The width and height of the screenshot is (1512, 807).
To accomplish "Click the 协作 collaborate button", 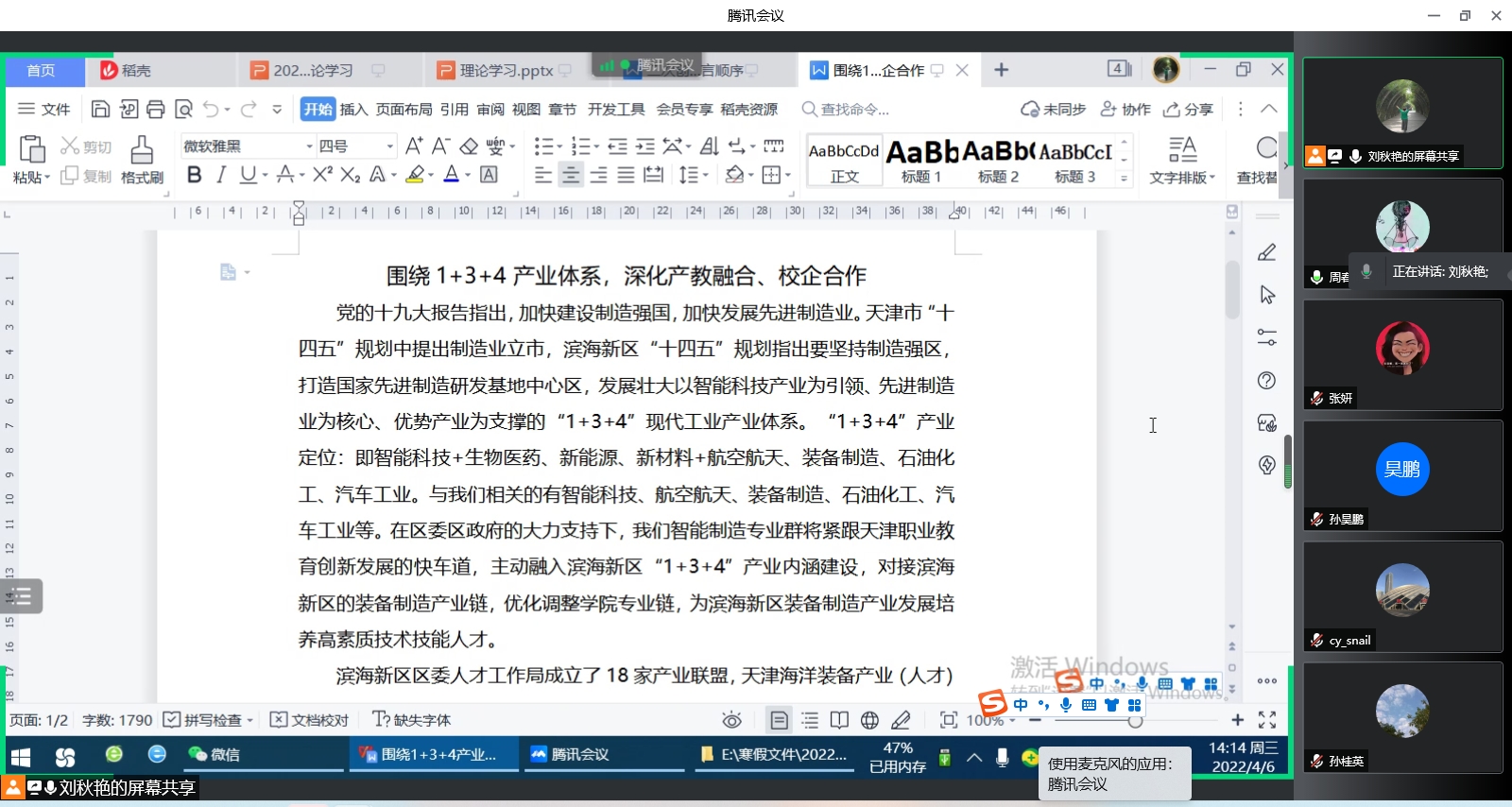I will coord(1125,110).
